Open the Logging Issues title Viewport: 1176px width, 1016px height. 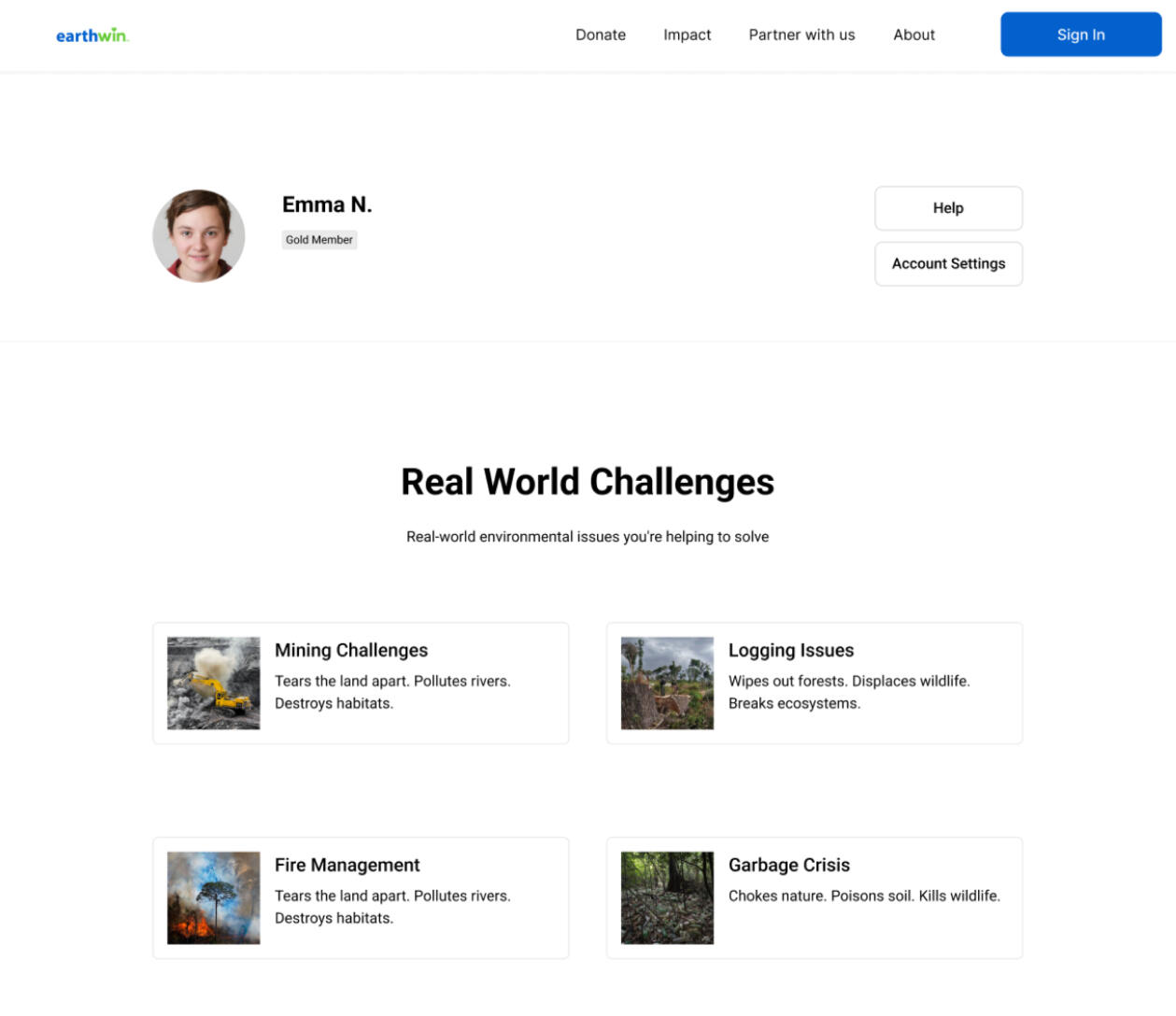click(x=790, y=650)
